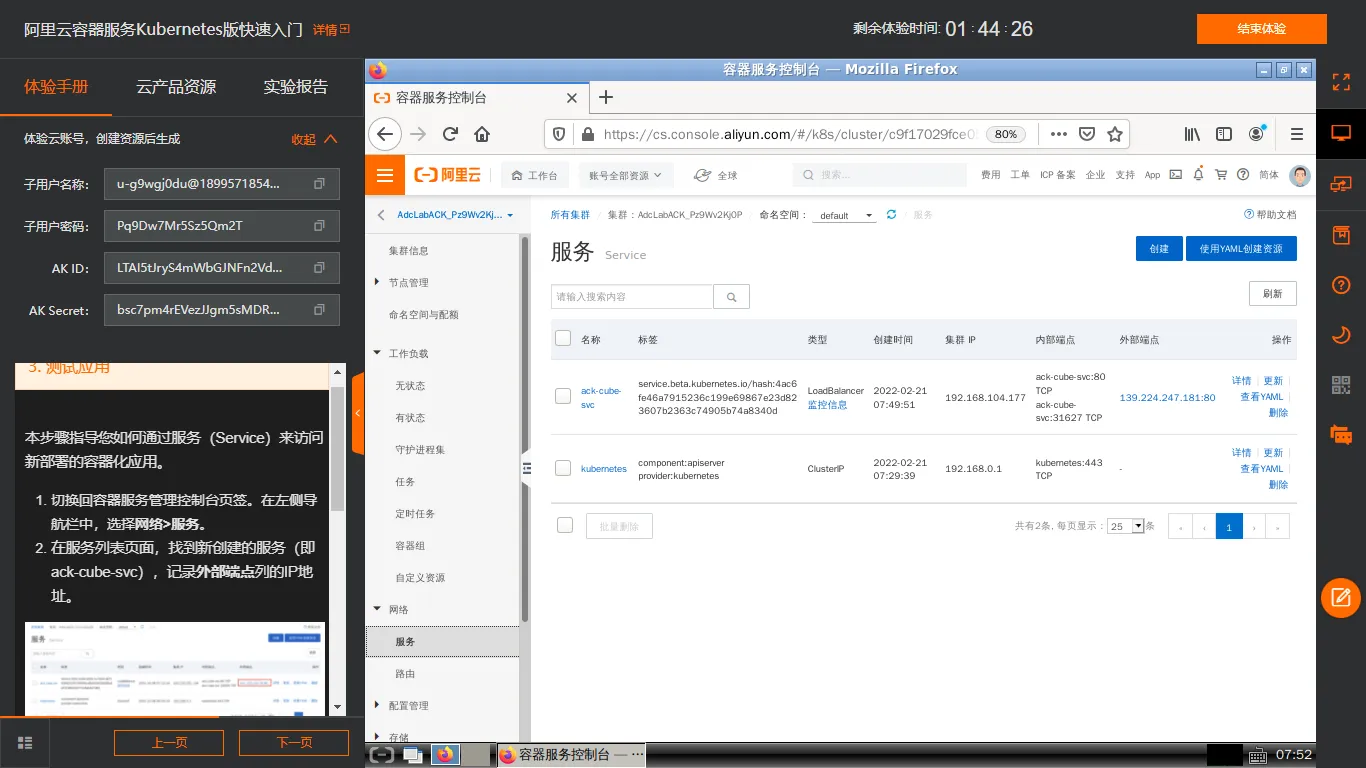Click the 刷新 button
Screen dimensions: 1366x768
pyautogui.click(x=1272, y=294)
